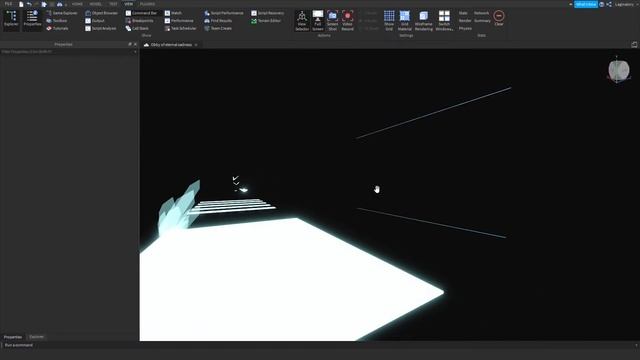
Task: Switch to the MODEL ribbon tab
Action: [96, 4]
